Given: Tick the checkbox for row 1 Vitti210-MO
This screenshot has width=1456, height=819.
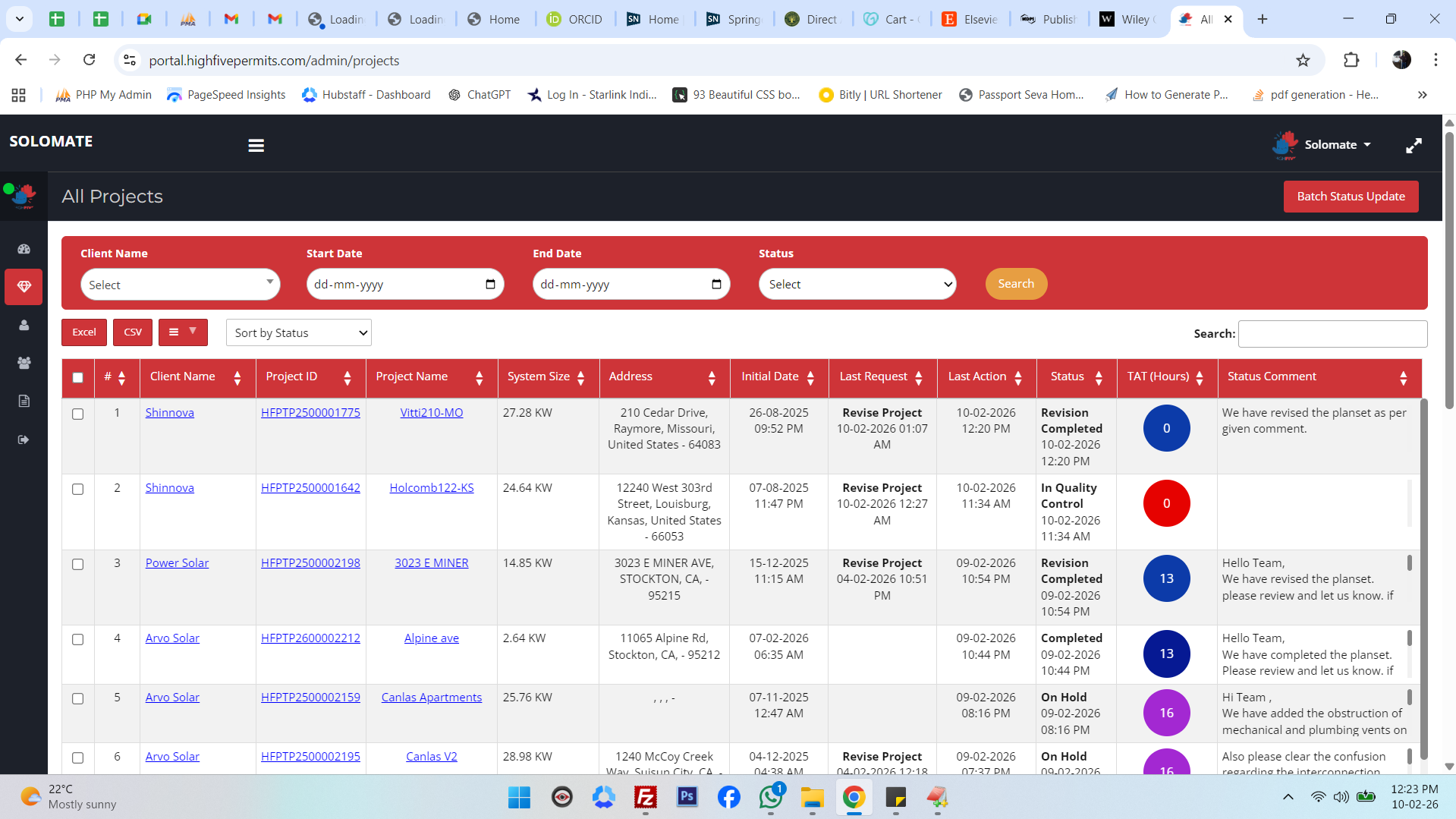Looking at the screenshot, I should point(77,414).
